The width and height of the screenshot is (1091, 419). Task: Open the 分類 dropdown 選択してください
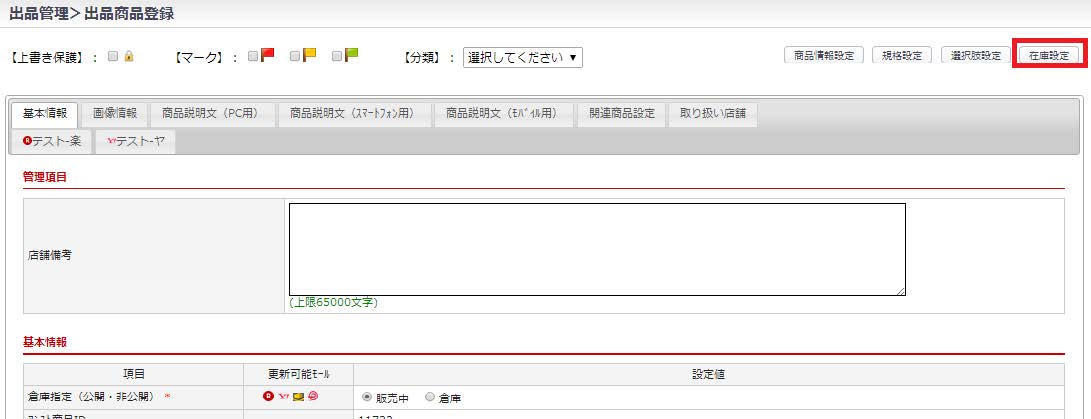pyautogui.click(x=523, y=58)
